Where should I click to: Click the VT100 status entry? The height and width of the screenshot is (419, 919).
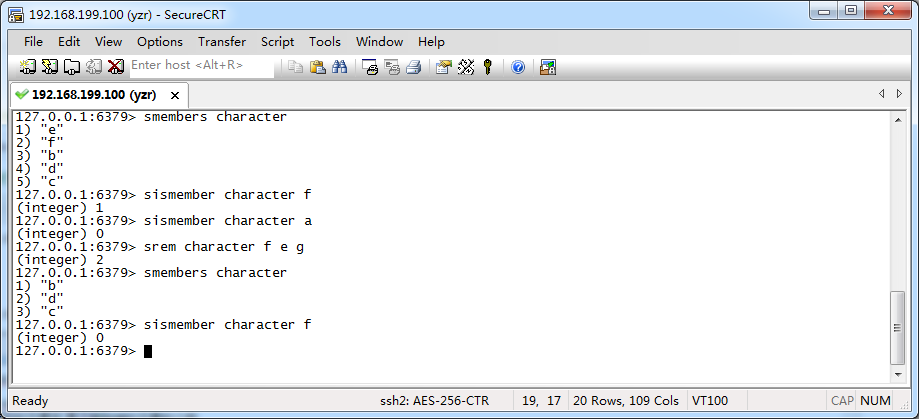coord(710,401)
